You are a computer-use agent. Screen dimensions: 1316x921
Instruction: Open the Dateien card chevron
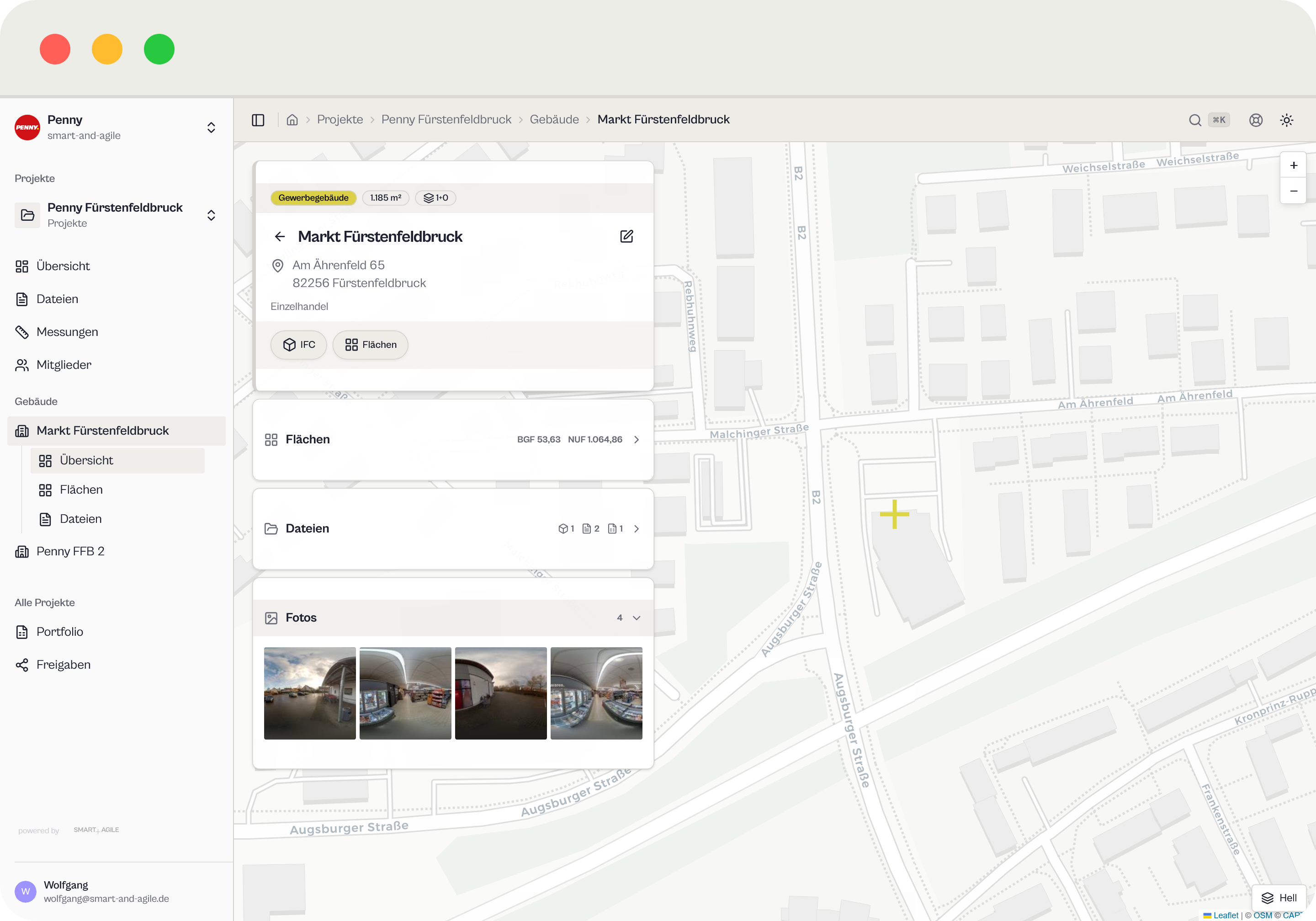[636, 529]
